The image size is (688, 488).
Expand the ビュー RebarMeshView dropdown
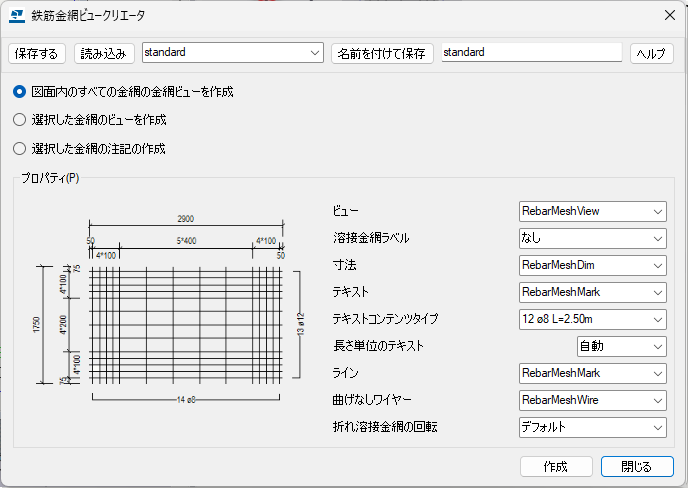pyautogui.click(x=592, y=211)
